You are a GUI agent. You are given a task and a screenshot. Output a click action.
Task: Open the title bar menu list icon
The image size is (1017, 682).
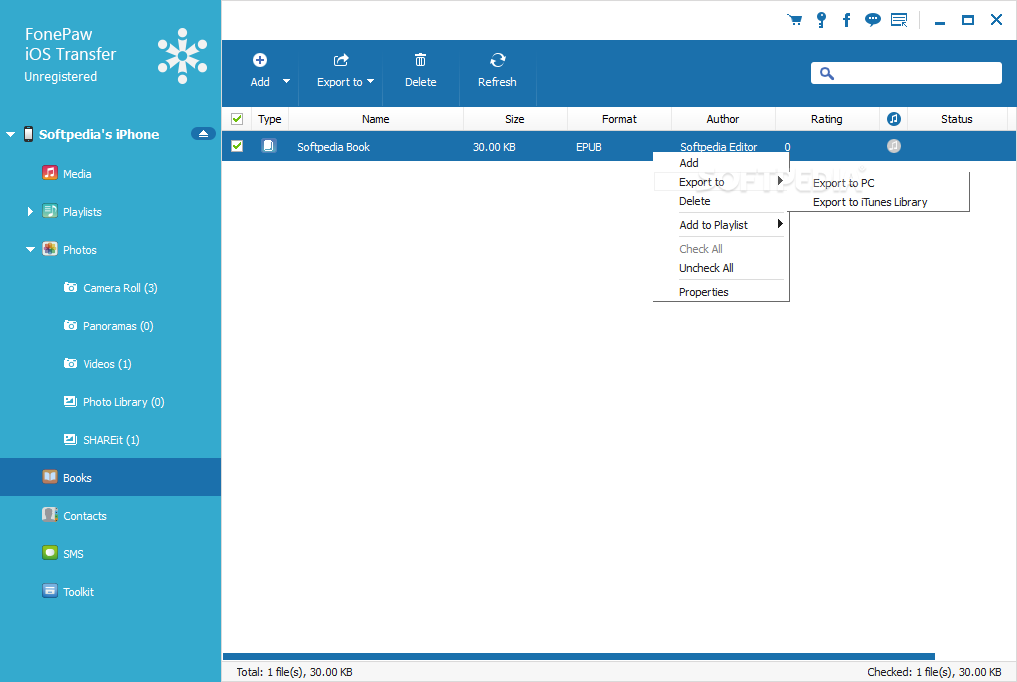click(x=899, y=20)
